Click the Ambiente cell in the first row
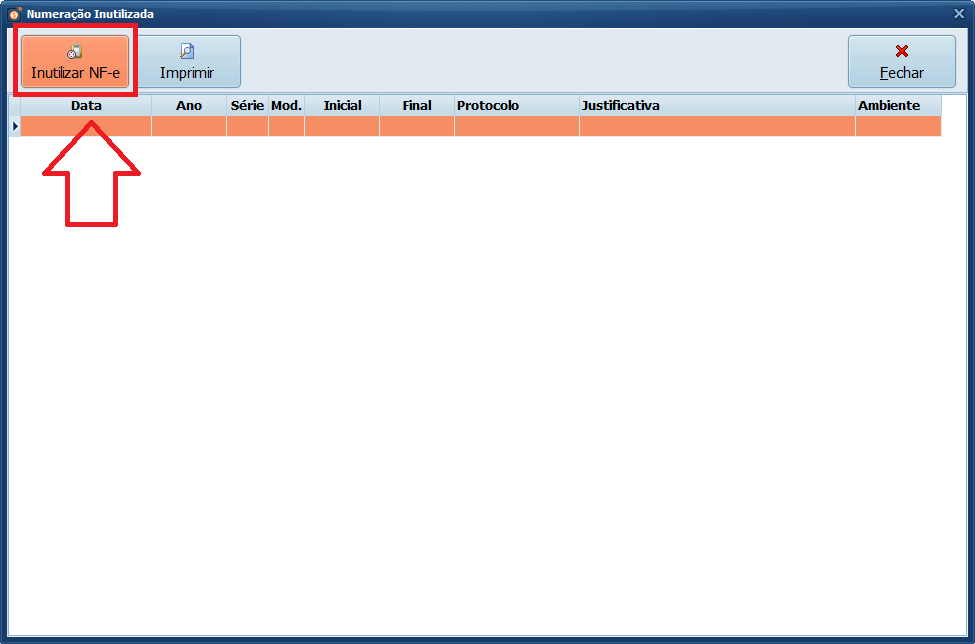This screenshot has height=644, width=975. pos(897,126)
